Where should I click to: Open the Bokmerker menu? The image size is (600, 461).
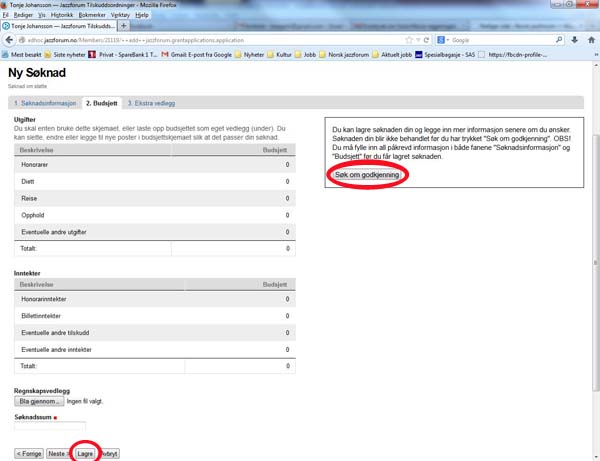[92, 16]
